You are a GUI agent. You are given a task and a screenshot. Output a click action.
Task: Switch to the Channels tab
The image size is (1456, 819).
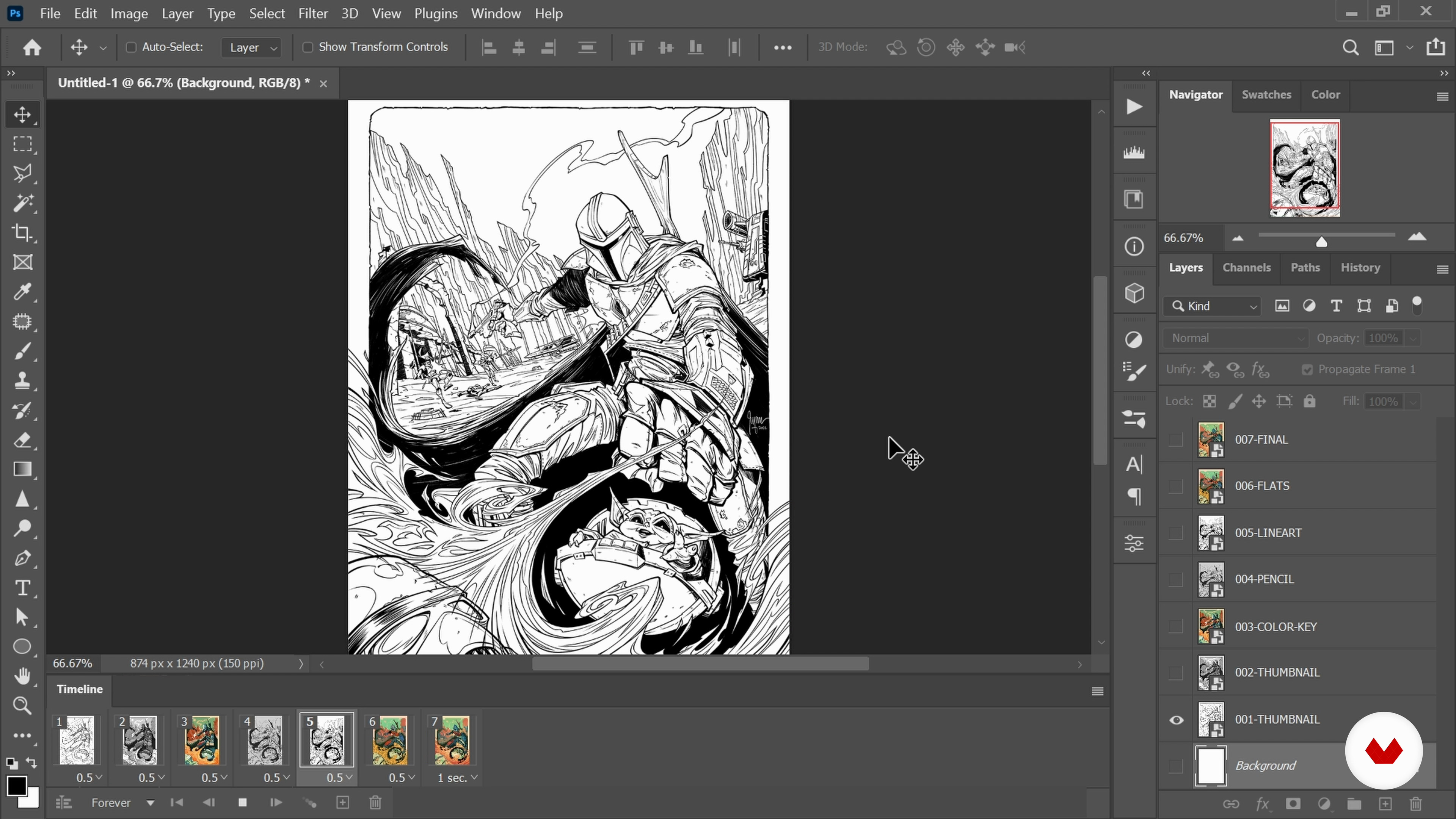1246,268
